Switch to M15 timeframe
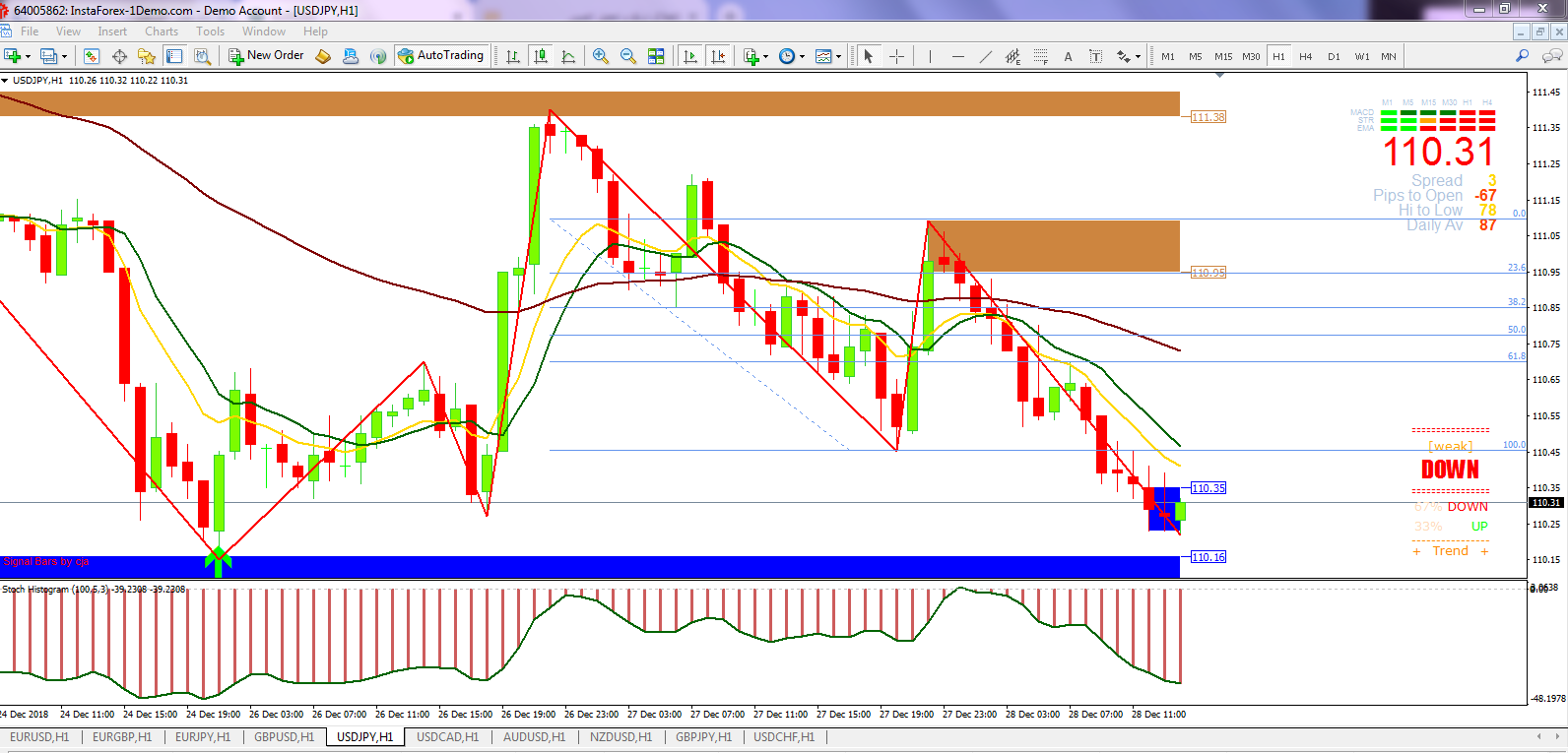The width and height of the screenshot is (1568, 753). [1223, 56]
